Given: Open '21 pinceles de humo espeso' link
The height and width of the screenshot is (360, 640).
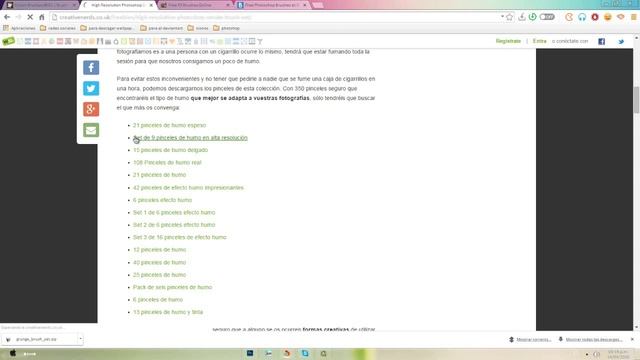Looking at the screenshot, I should [169, 125].
